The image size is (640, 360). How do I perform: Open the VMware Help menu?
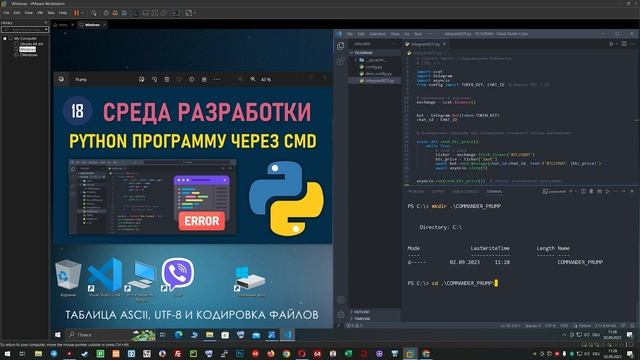[63, 13]
